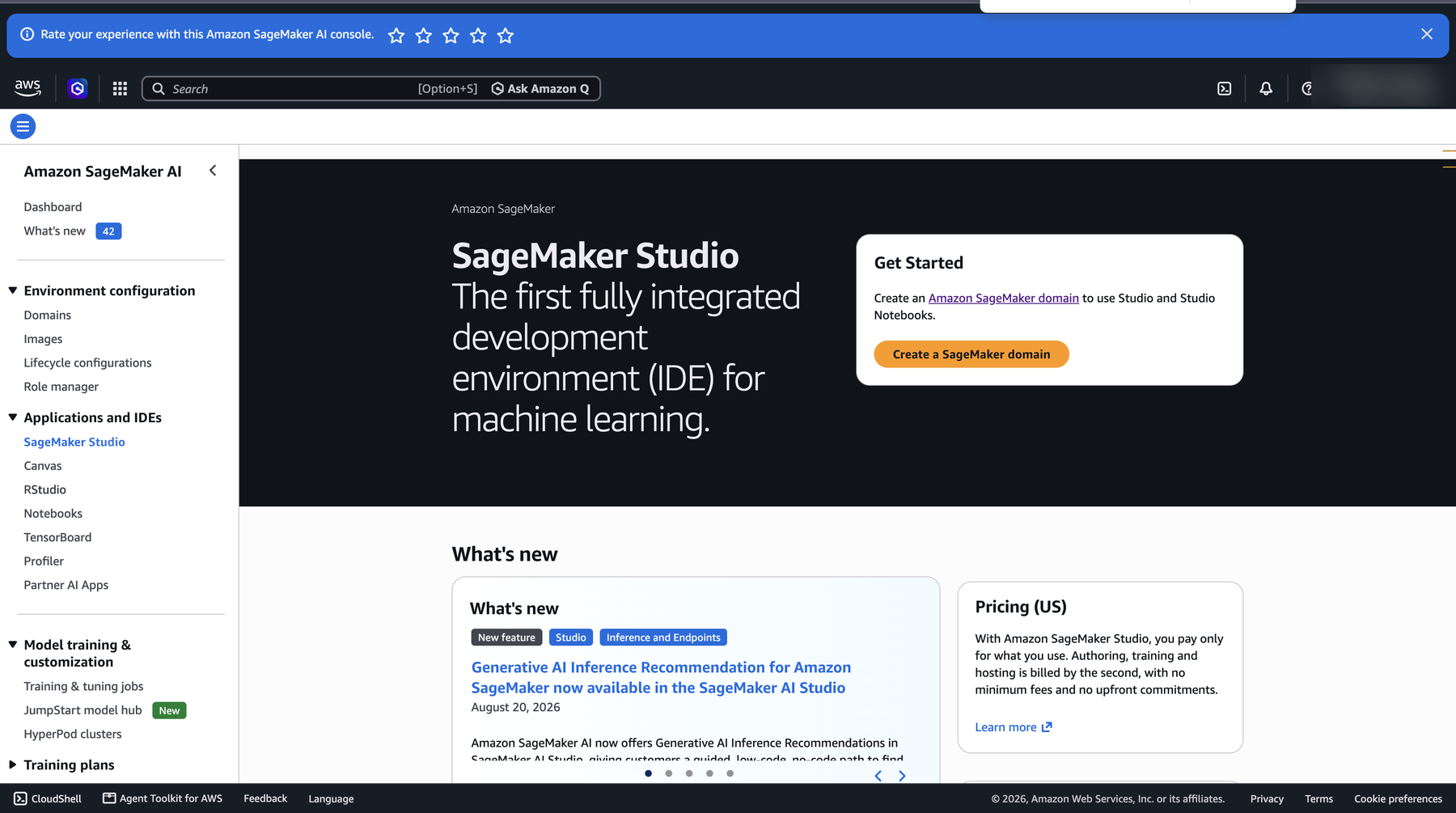The image size is (1456, 813).
Task: Open the AWS home logo
Action: coord(28,88)
